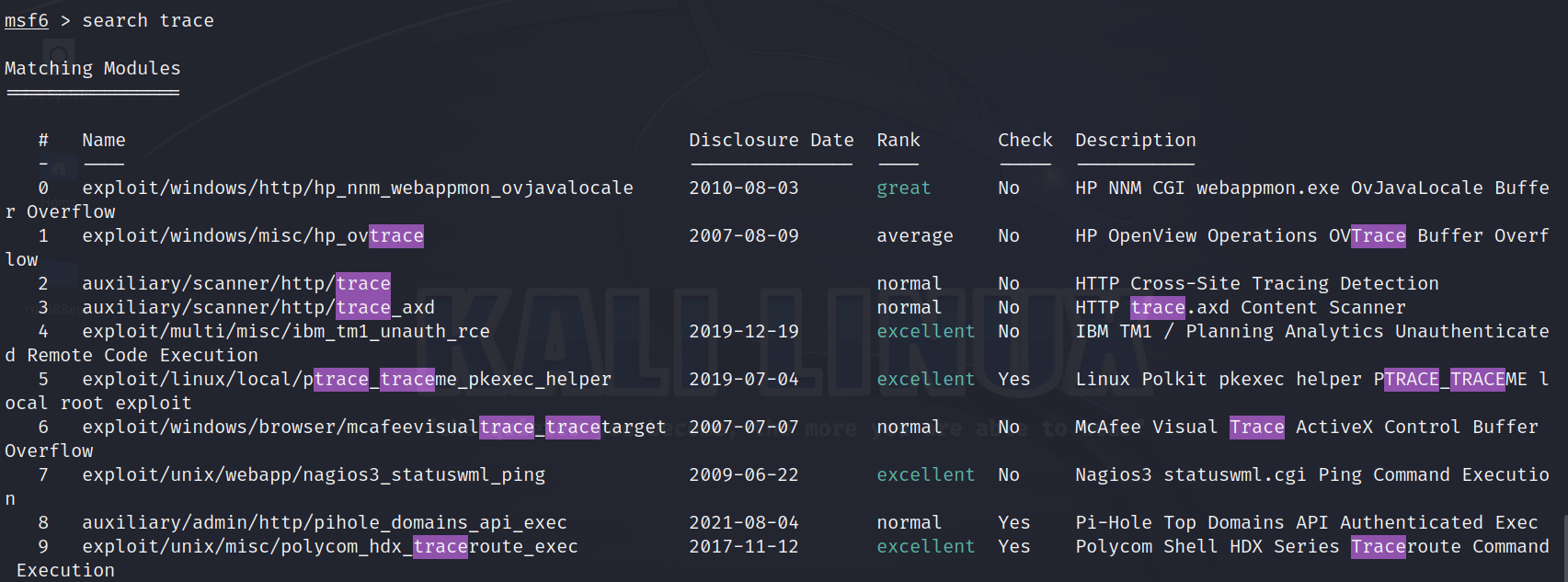Viewport: 1568px width, 582px height.
Task: Click the 'average' rank for hp_ovtrace
Action: coord(914,235)
